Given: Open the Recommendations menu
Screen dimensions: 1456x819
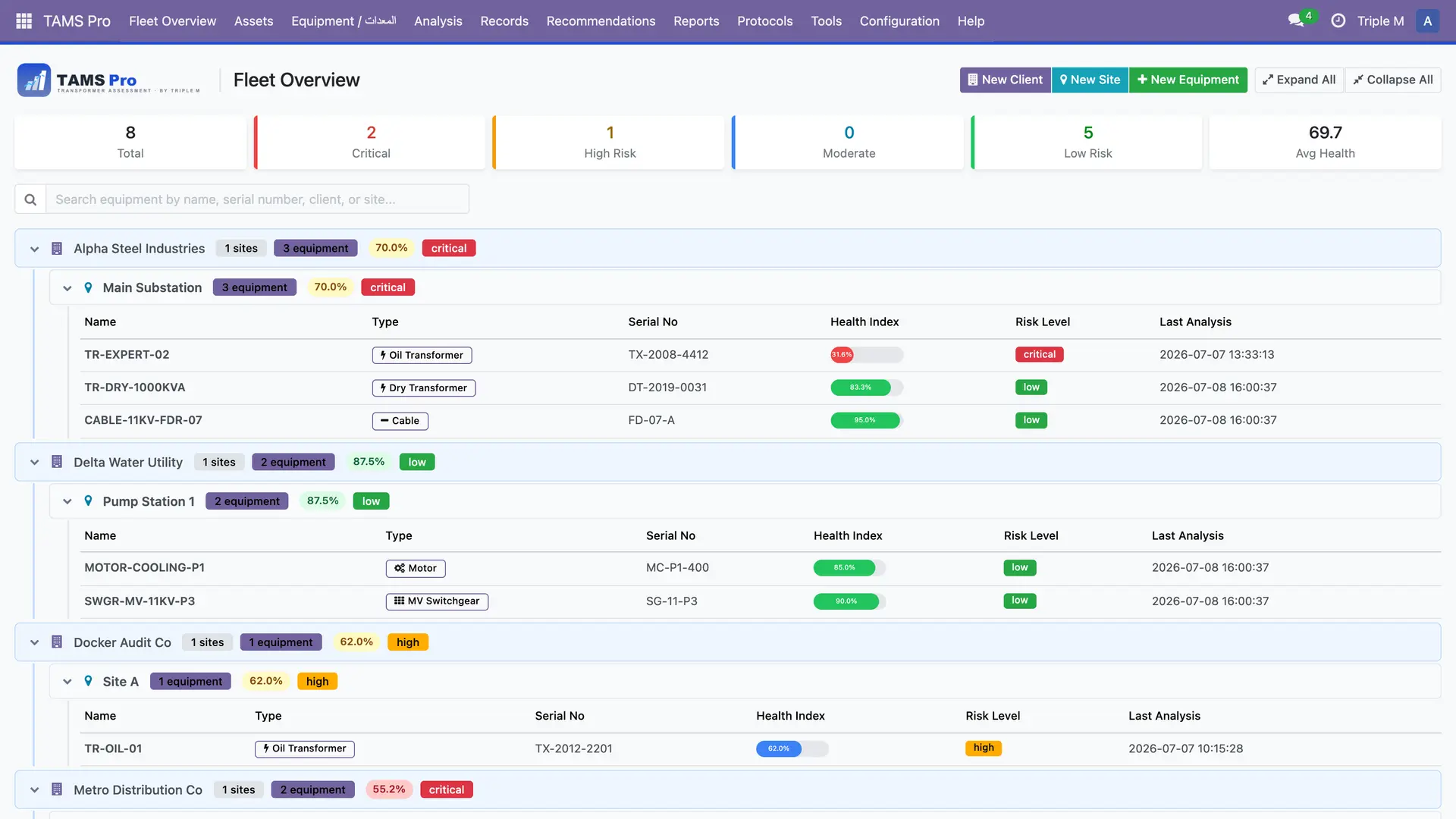Looking at the screenshot, I should [601, 21].
